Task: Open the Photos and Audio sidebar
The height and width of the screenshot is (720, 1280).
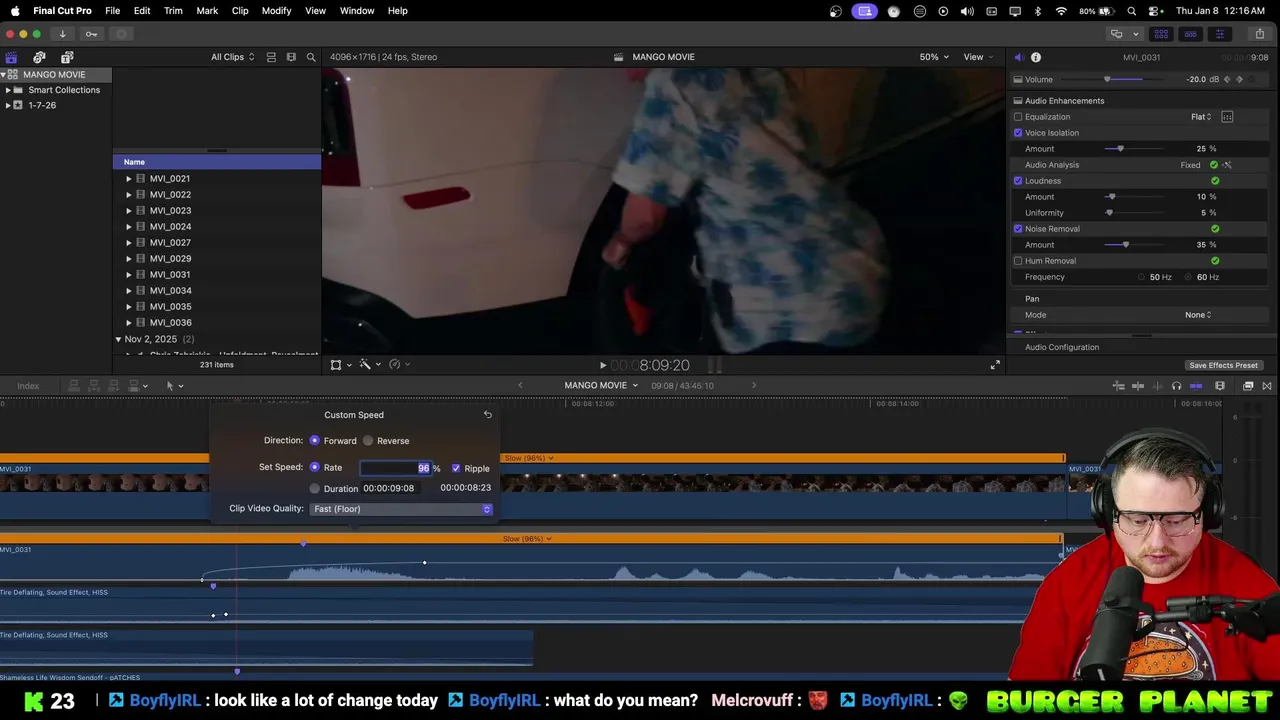Action: (x=39, y=57)
